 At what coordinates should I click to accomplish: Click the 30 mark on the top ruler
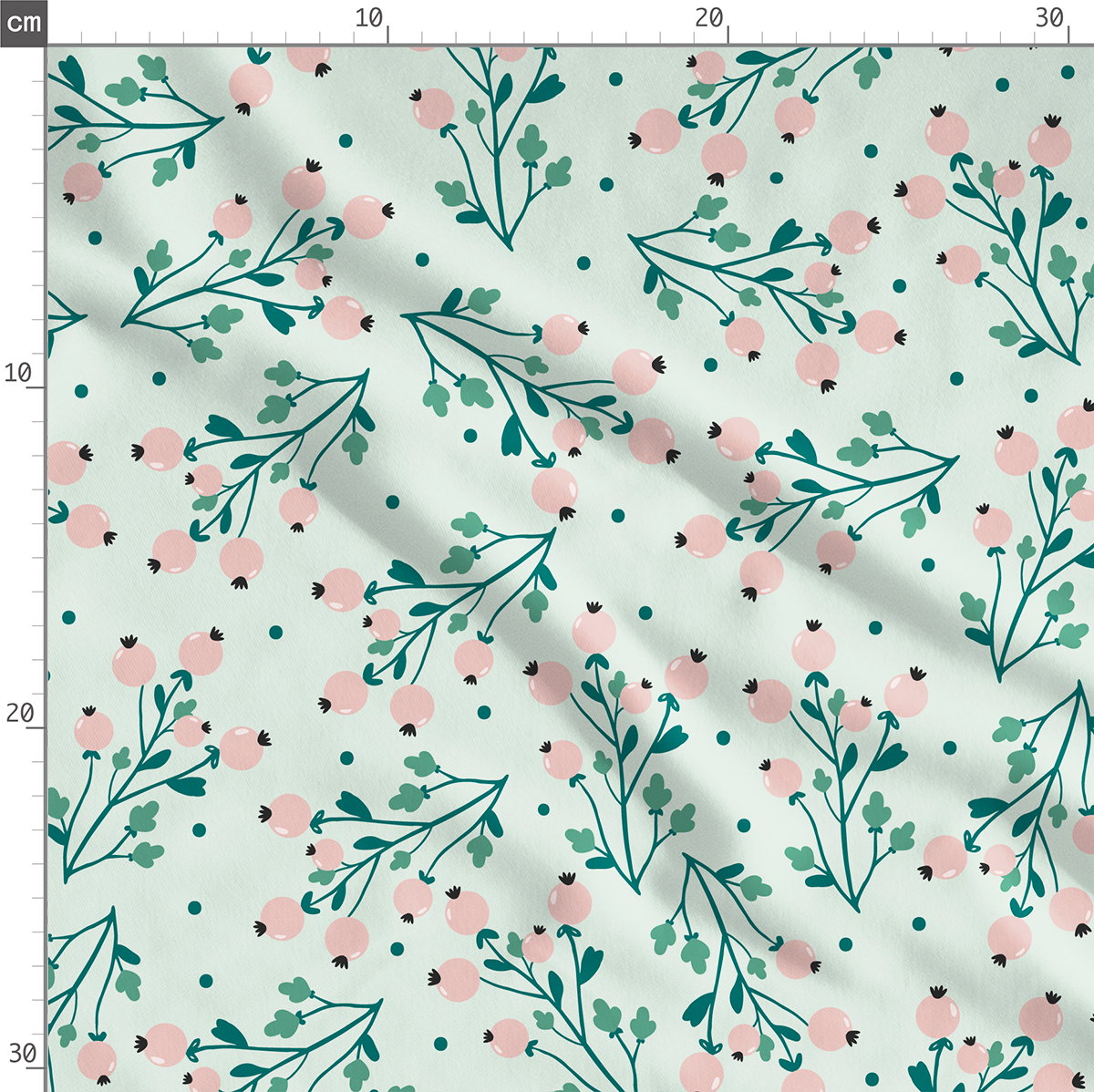point(1049,18)
